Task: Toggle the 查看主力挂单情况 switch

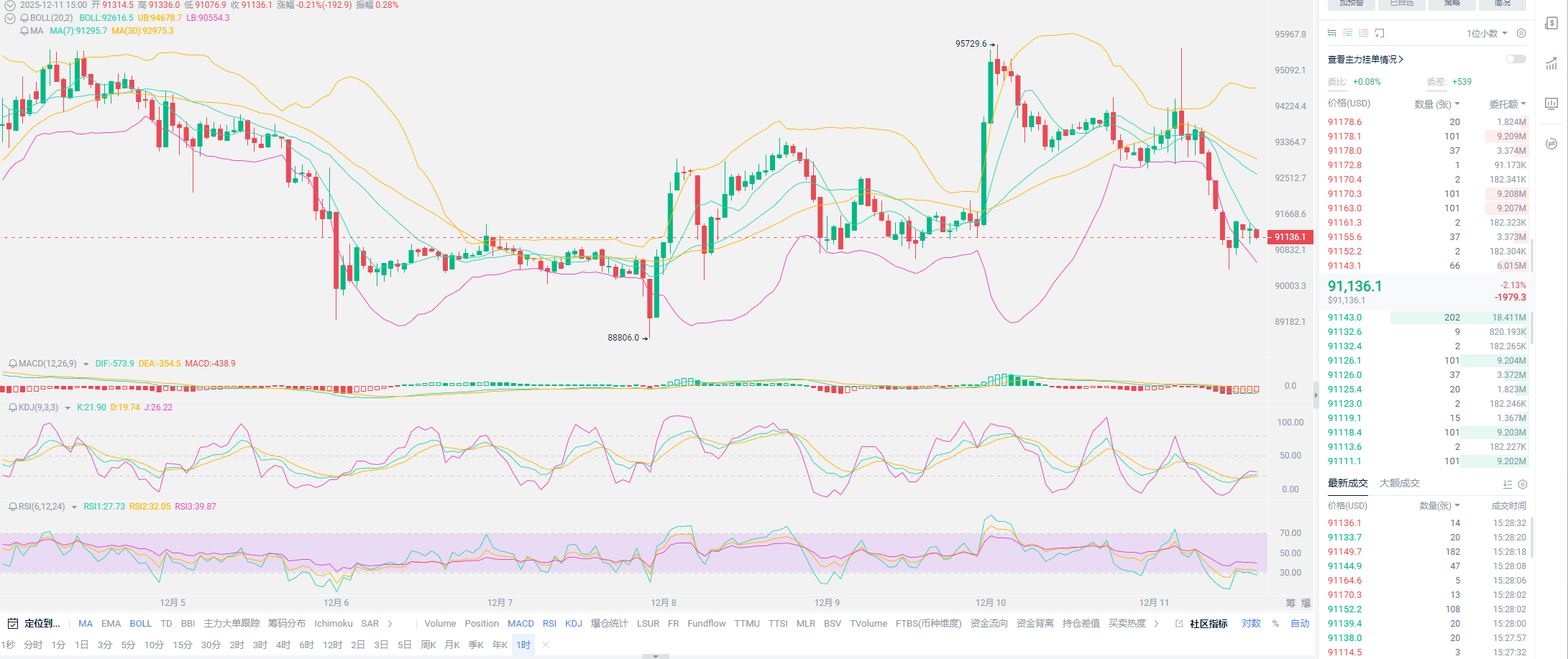Action: click(x=1516, y=59)
